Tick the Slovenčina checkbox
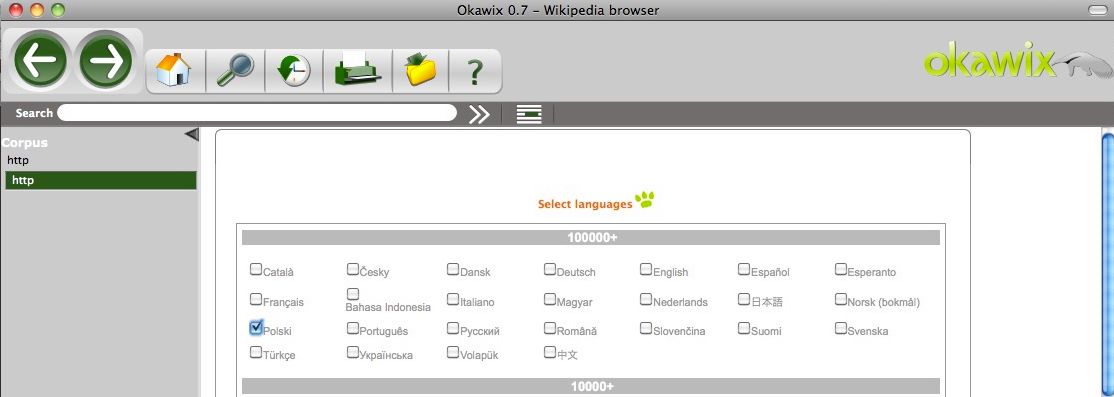 click(x=646, y=328)
